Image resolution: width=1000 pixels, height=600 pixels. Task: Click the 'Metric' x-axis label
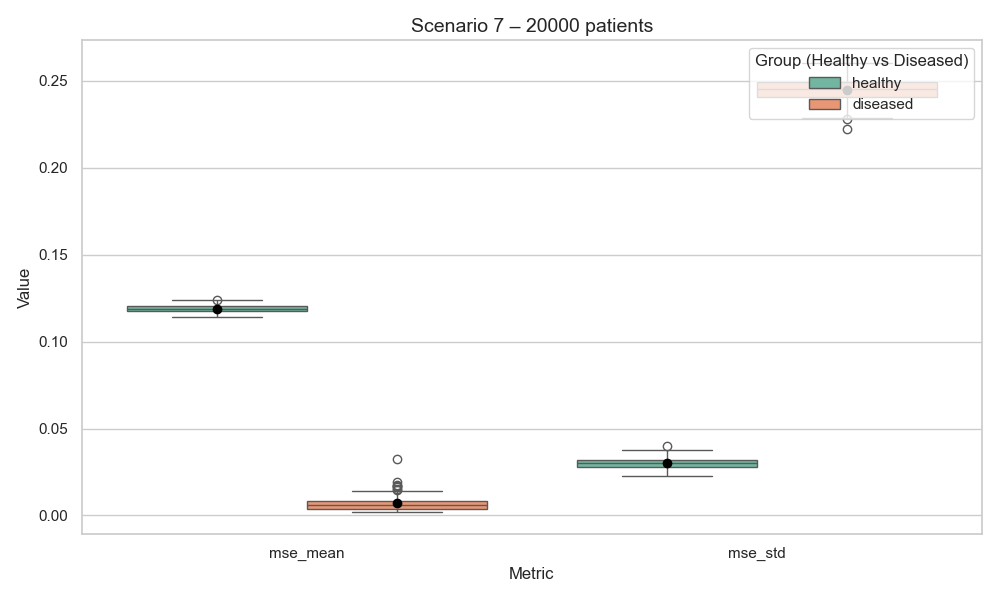point(531,574)
